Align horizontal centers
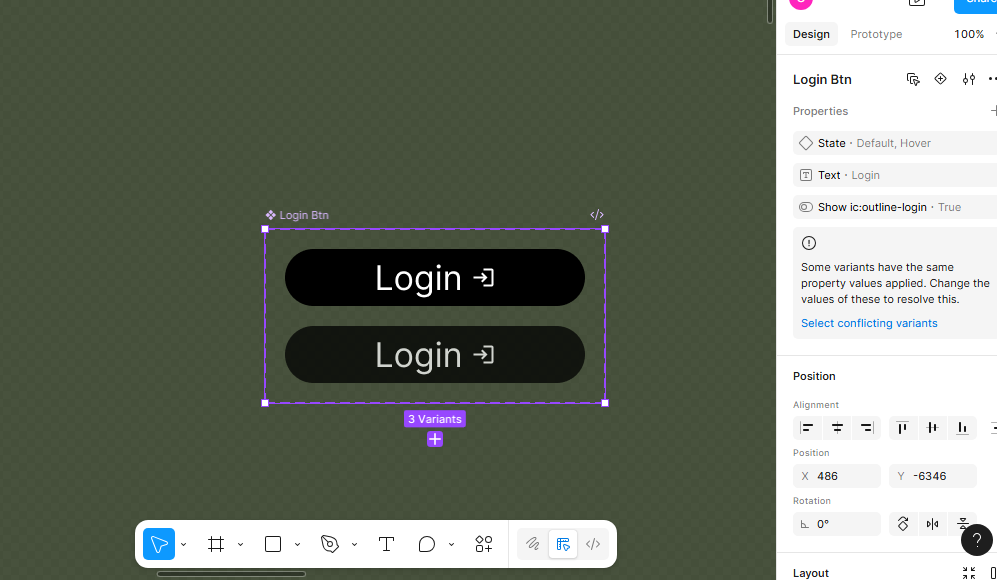Screen dimensions: 997x580 (x=837, y=428)
